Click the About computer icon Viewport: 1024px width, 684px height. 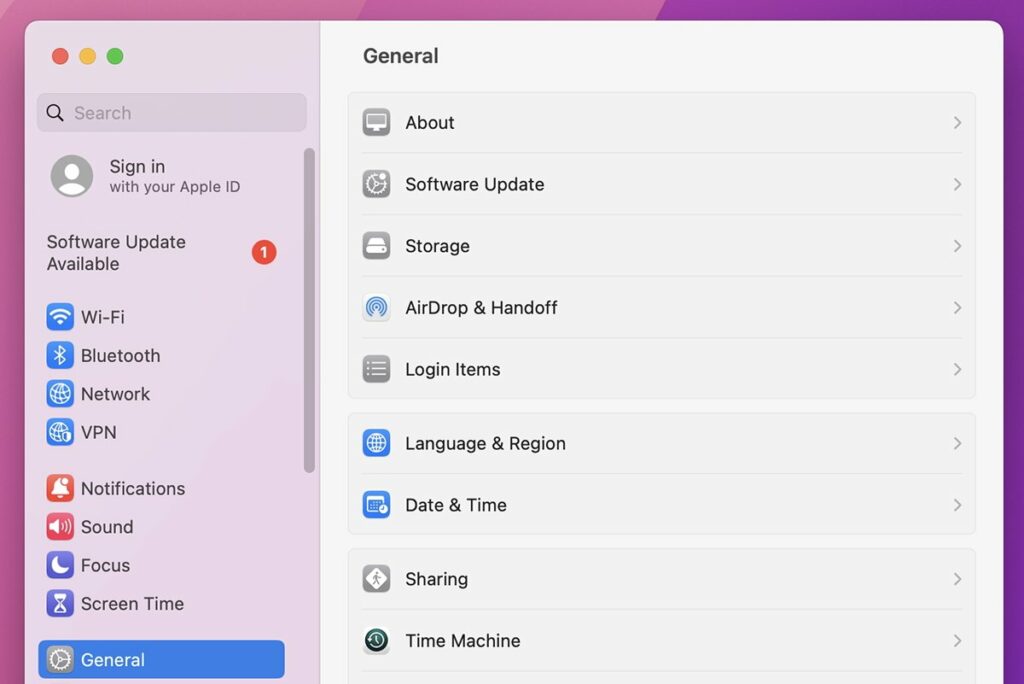pos(376,122)
